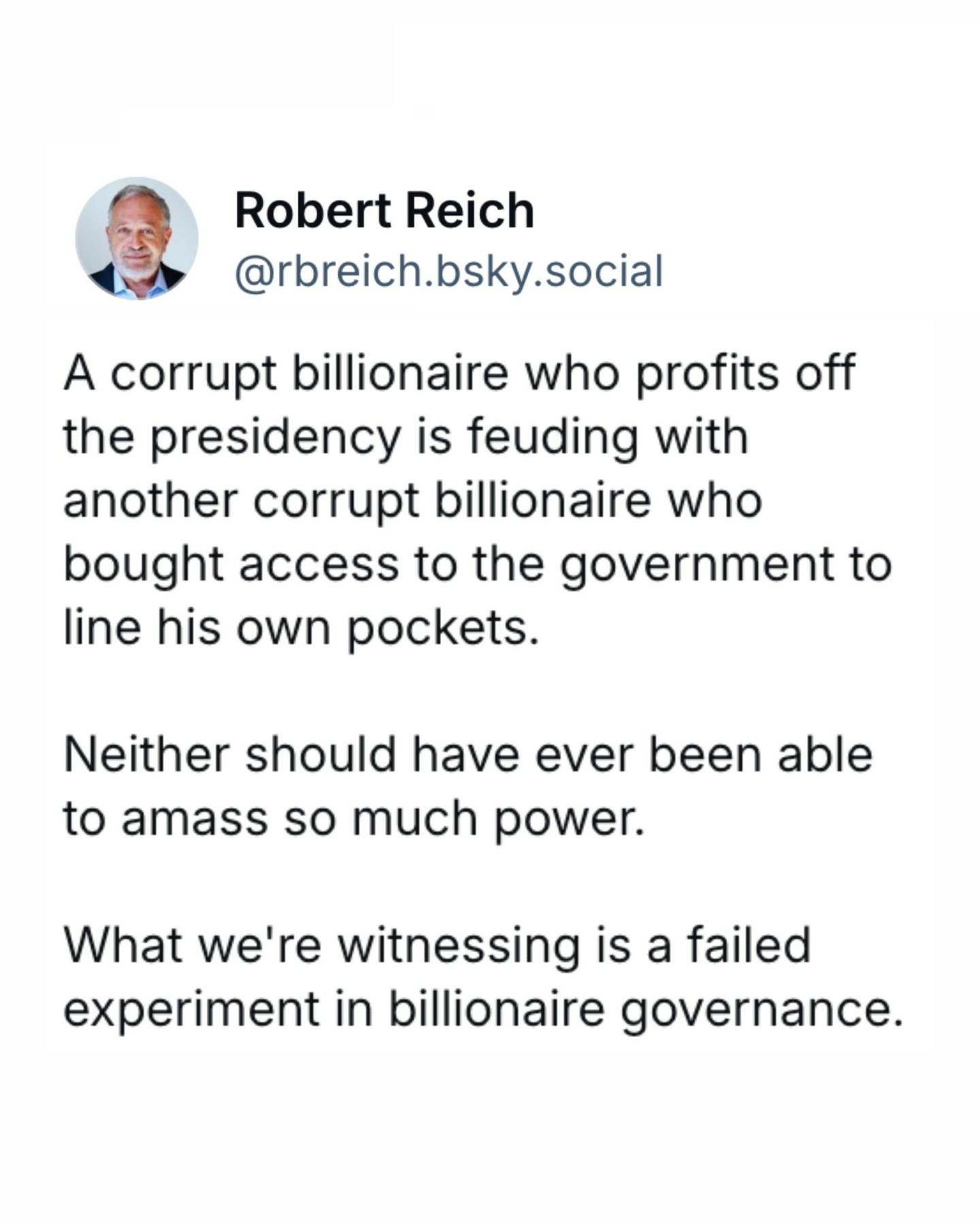Viewport: 980px width, 1225px height.
Task: Click the phrase "should have ever been able"
Action: [559, 755]
